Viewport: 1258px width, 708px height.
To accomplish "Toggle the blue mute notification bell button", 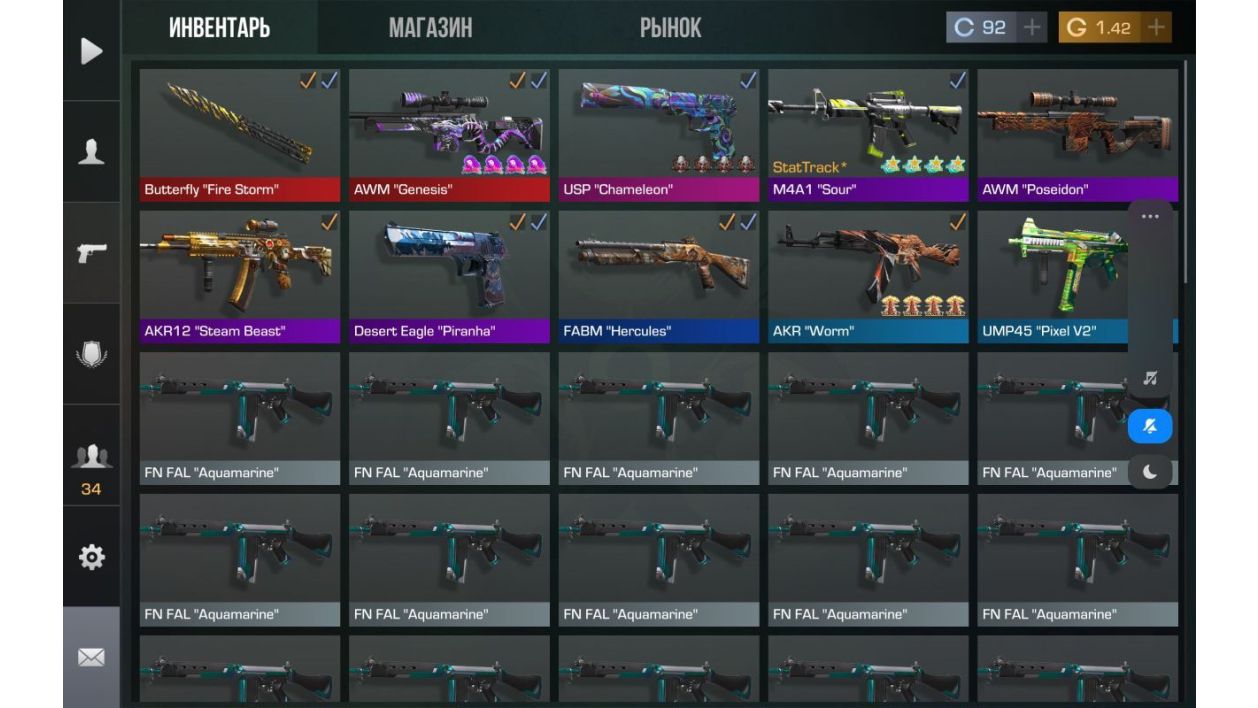I will pyautogui.click(x=1150, y=427).
